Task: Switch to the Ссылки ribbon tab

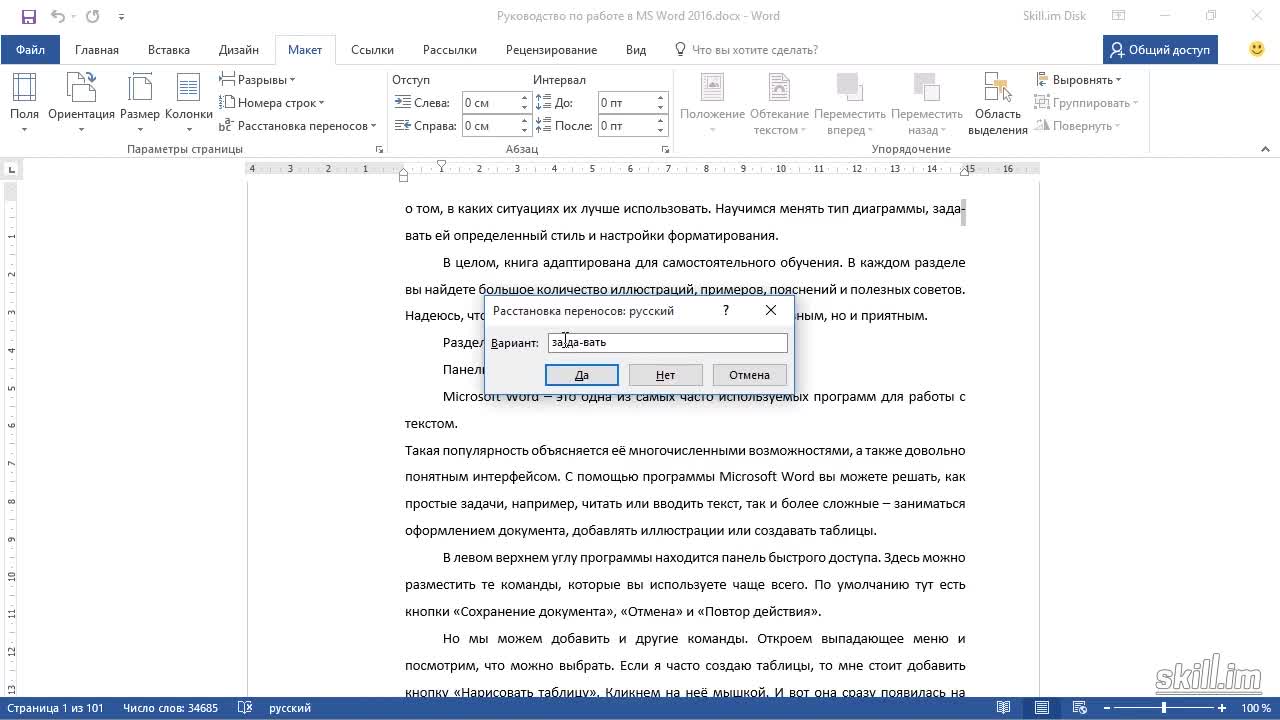Action: point(372,49)
